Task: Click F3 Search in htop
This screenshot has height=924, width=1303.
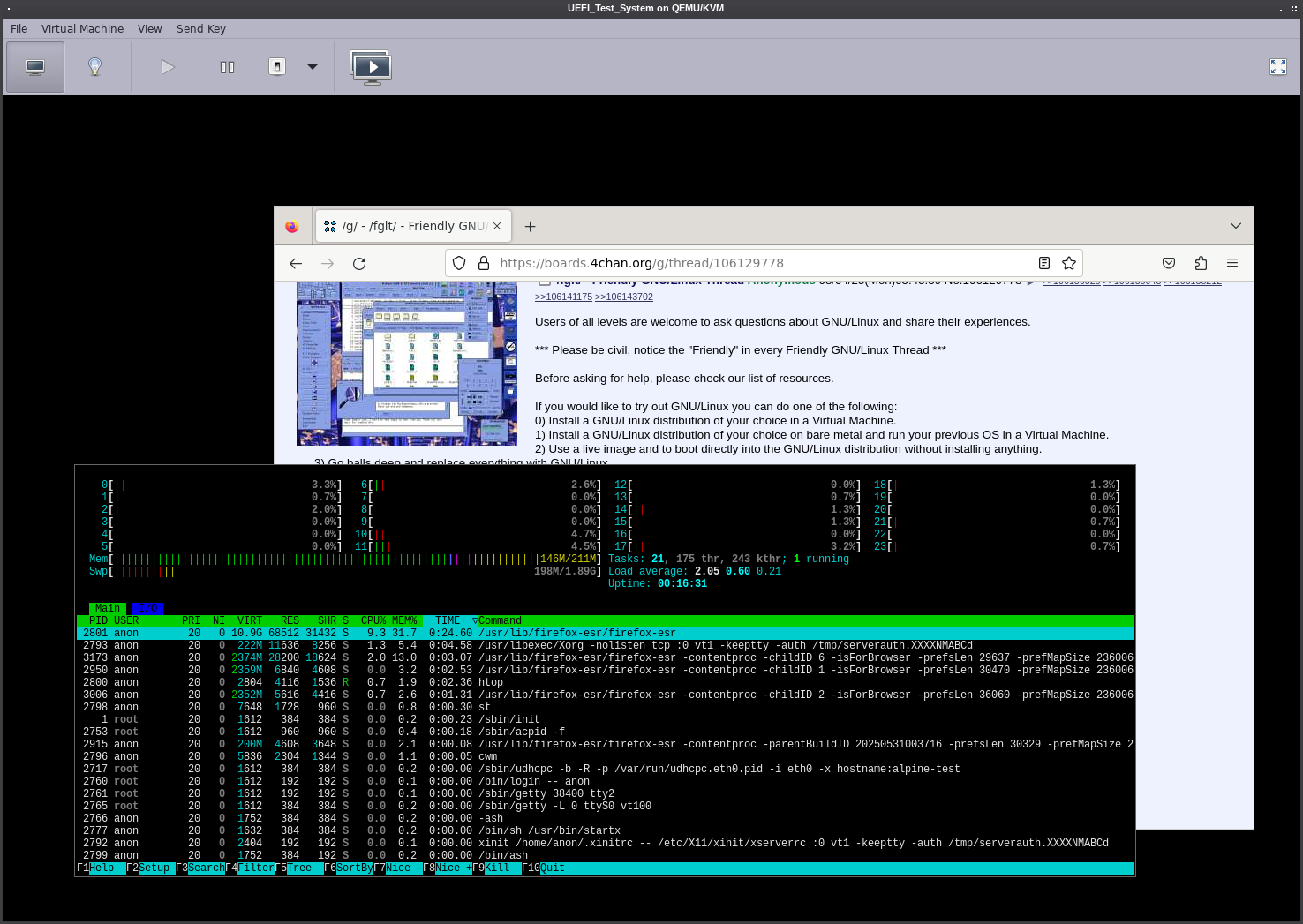Action: (200, 868)
